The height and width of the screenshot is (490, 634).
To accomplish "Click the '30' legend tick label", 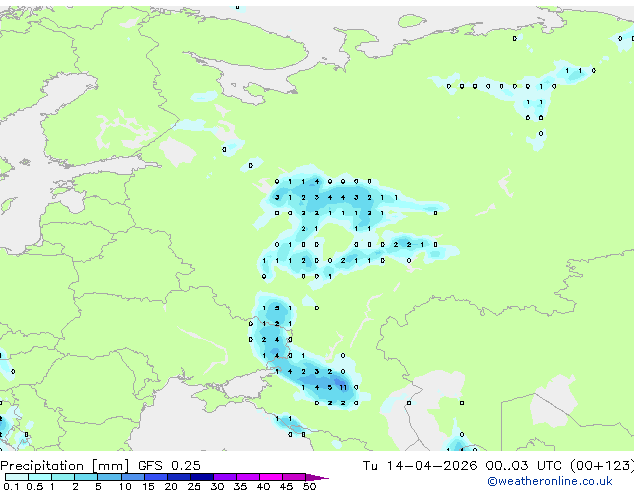I will [x=217, y=486].
